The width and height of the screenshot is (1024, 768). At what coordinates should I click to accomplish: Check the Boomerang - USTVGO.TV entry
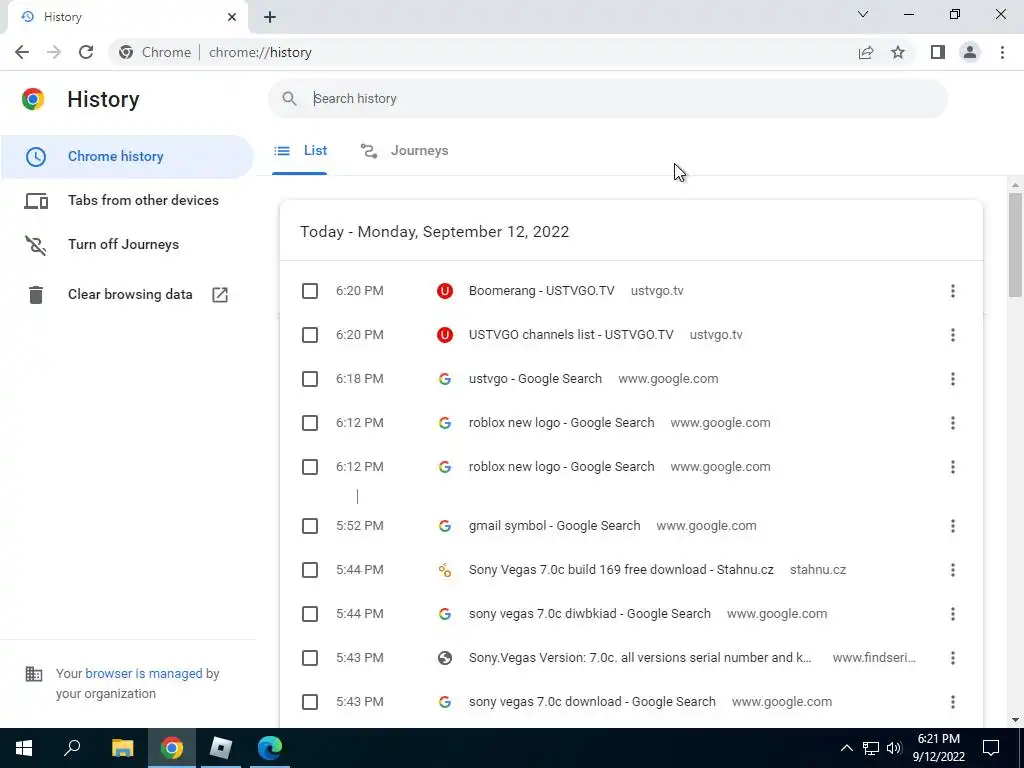coord(310,291)
